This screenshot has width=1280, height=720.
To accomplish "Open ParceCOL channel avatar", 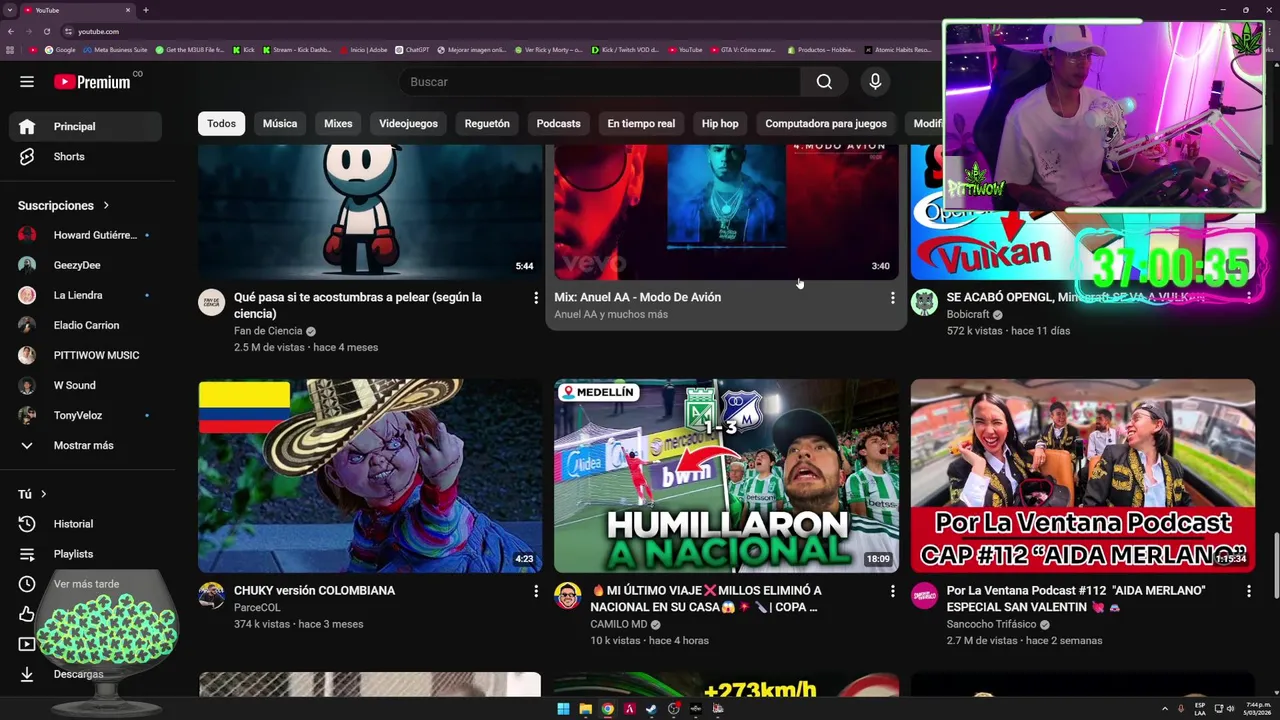I will [x=211, y=596].
